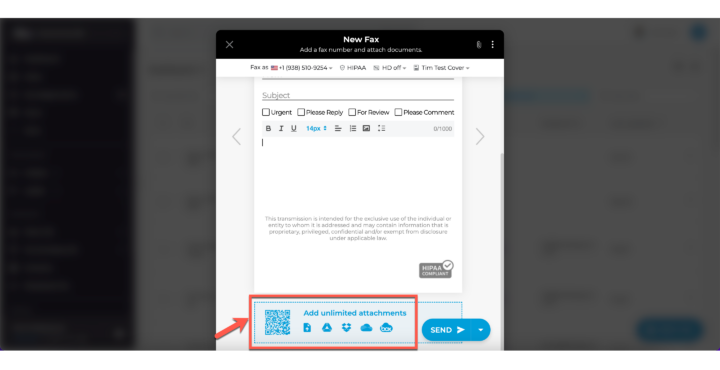Screen dimensions: 720x370
Task: Open the three-dot more options menu
Action: 492,45
